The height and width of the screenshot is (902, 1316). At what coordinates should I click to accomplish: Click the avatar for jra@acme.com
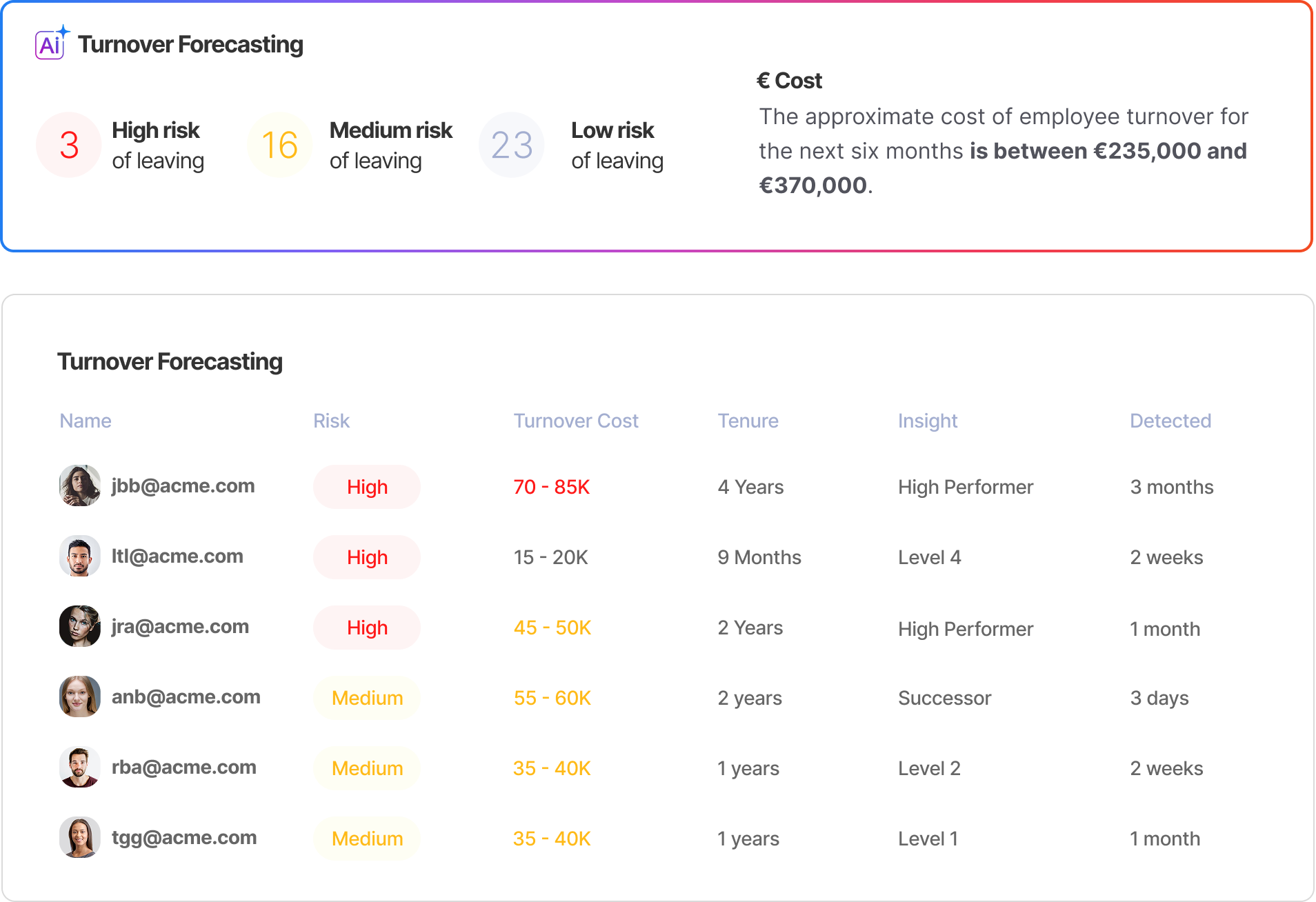[80, 626]
